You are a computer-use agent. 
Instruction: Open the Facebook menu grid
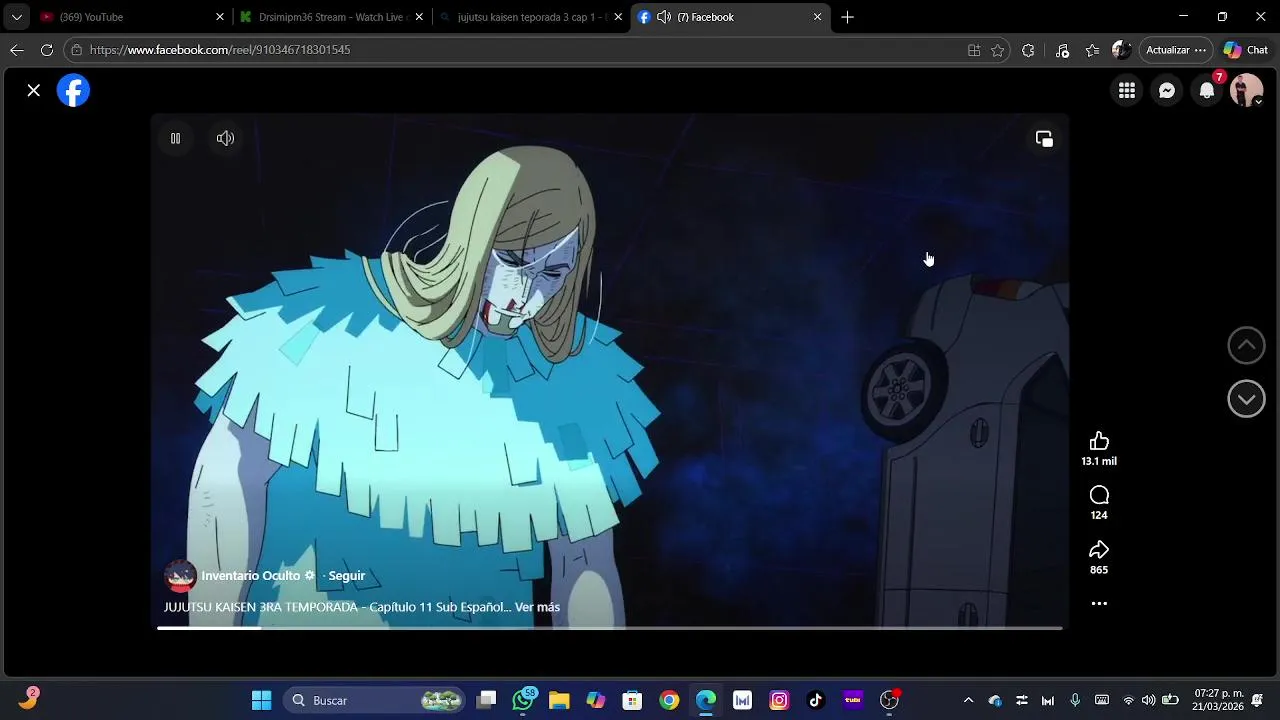(x=1127, y=91)
